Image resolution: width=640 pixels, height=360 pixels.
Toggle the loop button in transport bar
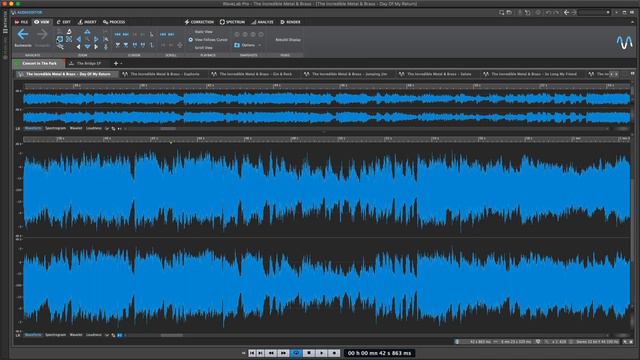point(296,353)
